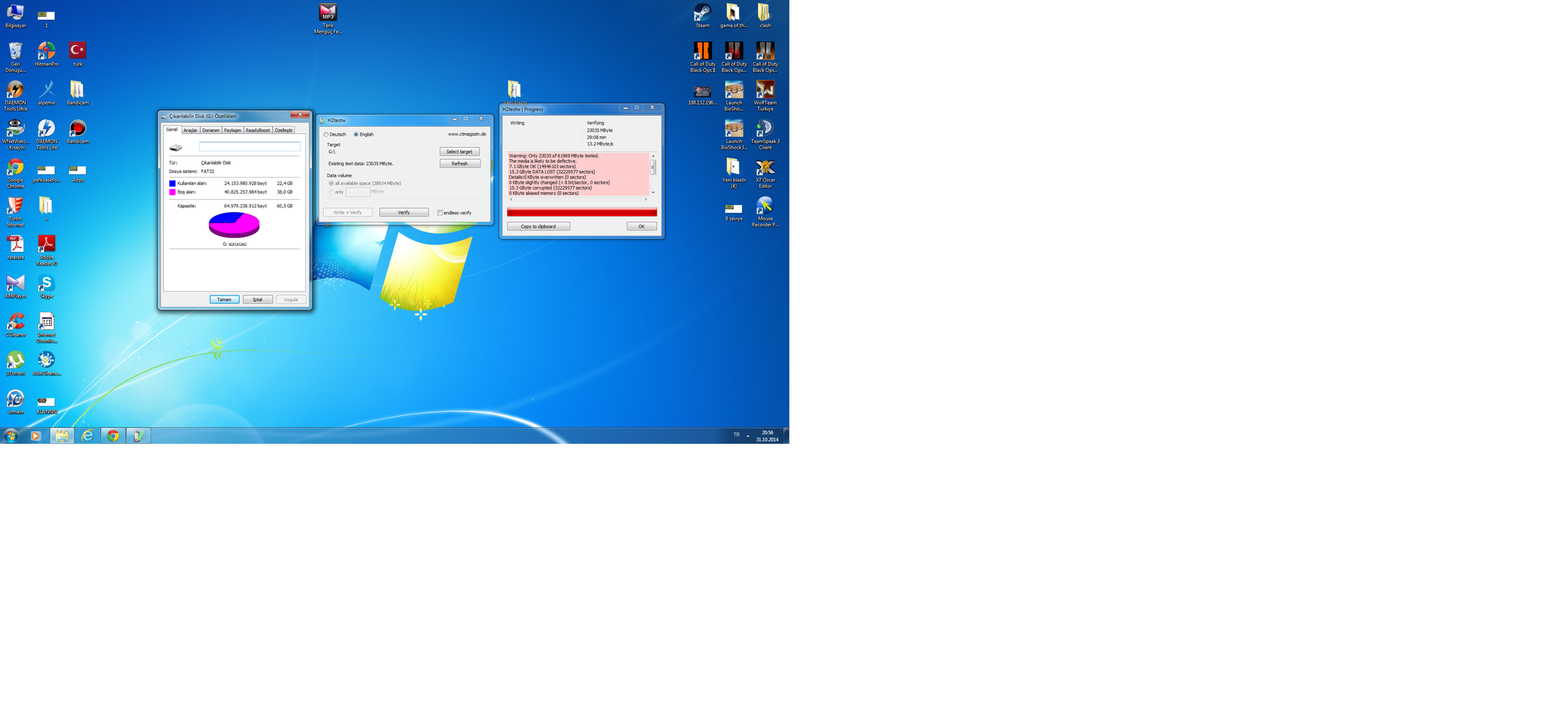Launch DAEMON Tools Ultra shortcut

click(x=15, y=96)
